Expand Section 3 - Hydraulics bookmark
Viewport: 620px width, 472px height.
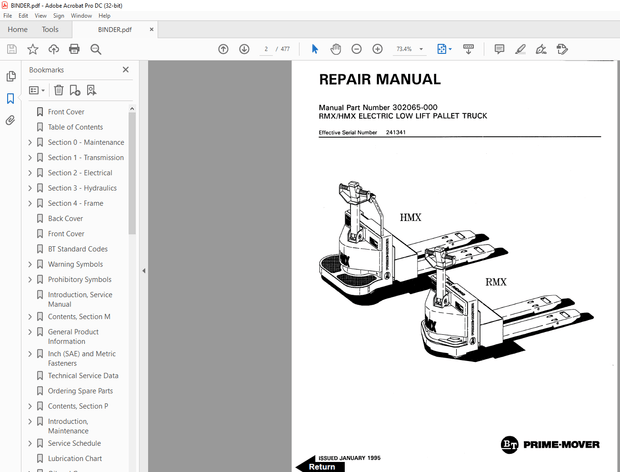(x=30, y=188)
